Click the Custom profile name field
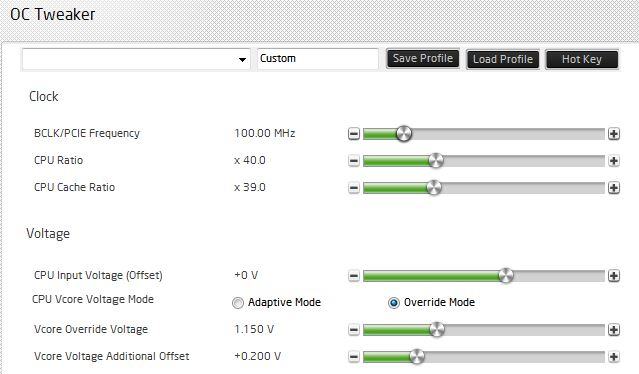This screenshot has height=374, width=639. pyautogui.click(x=318, y=59)
